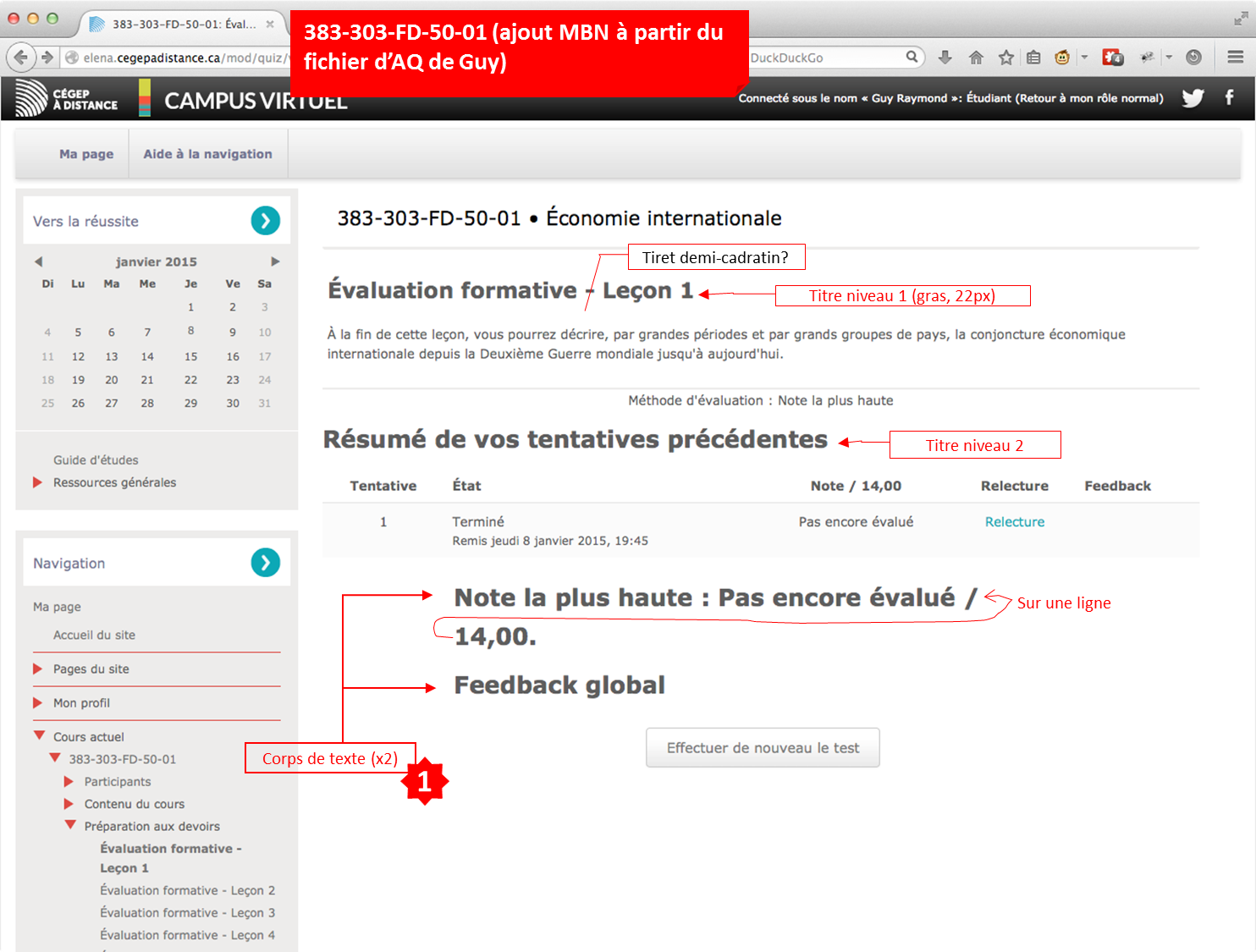Open the Firefox downloads arrow icon
The width and height of the screenshot is (1256, 952).
tap(945, 58)
